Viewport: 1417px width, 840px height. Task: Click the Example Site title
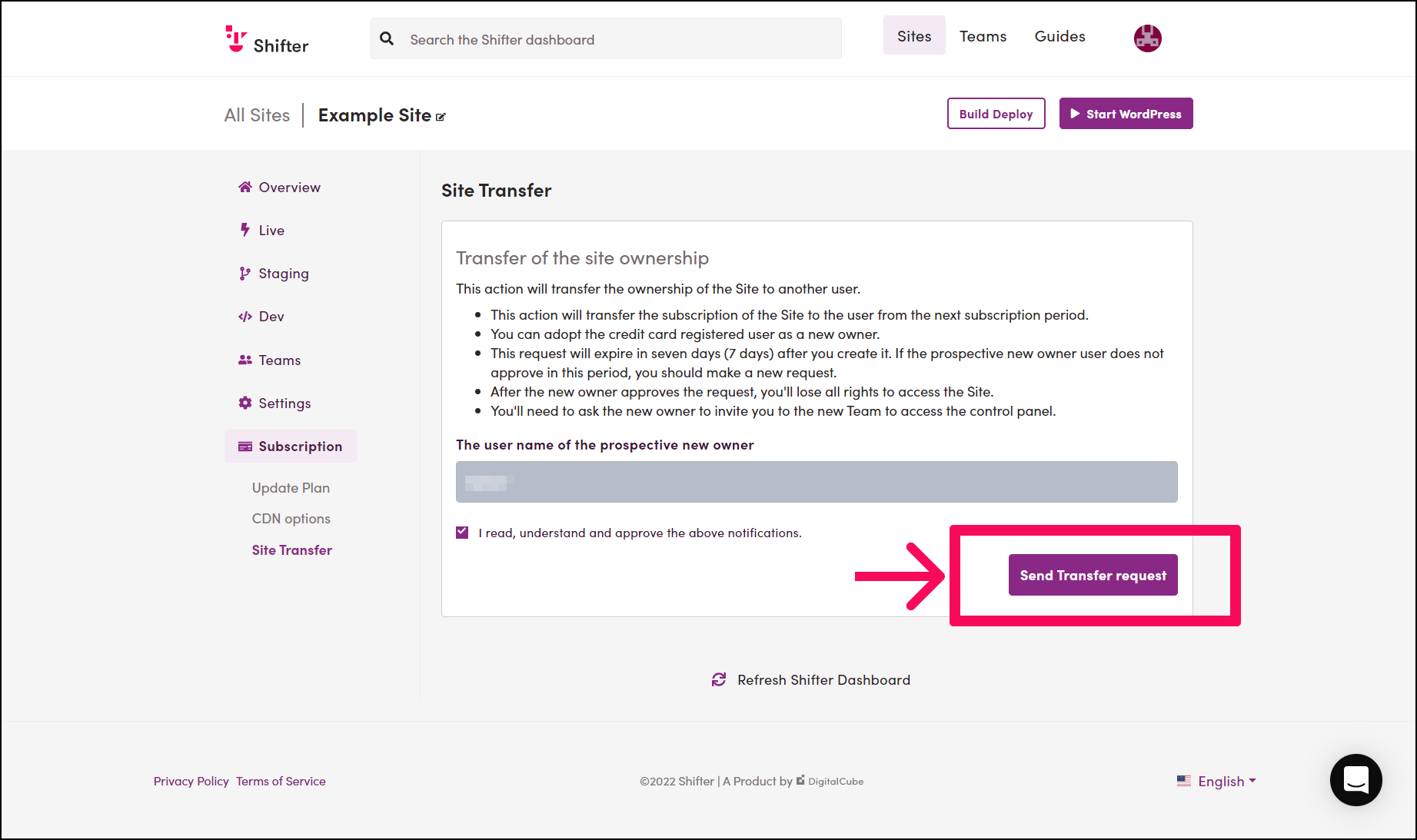pos(374,115)
